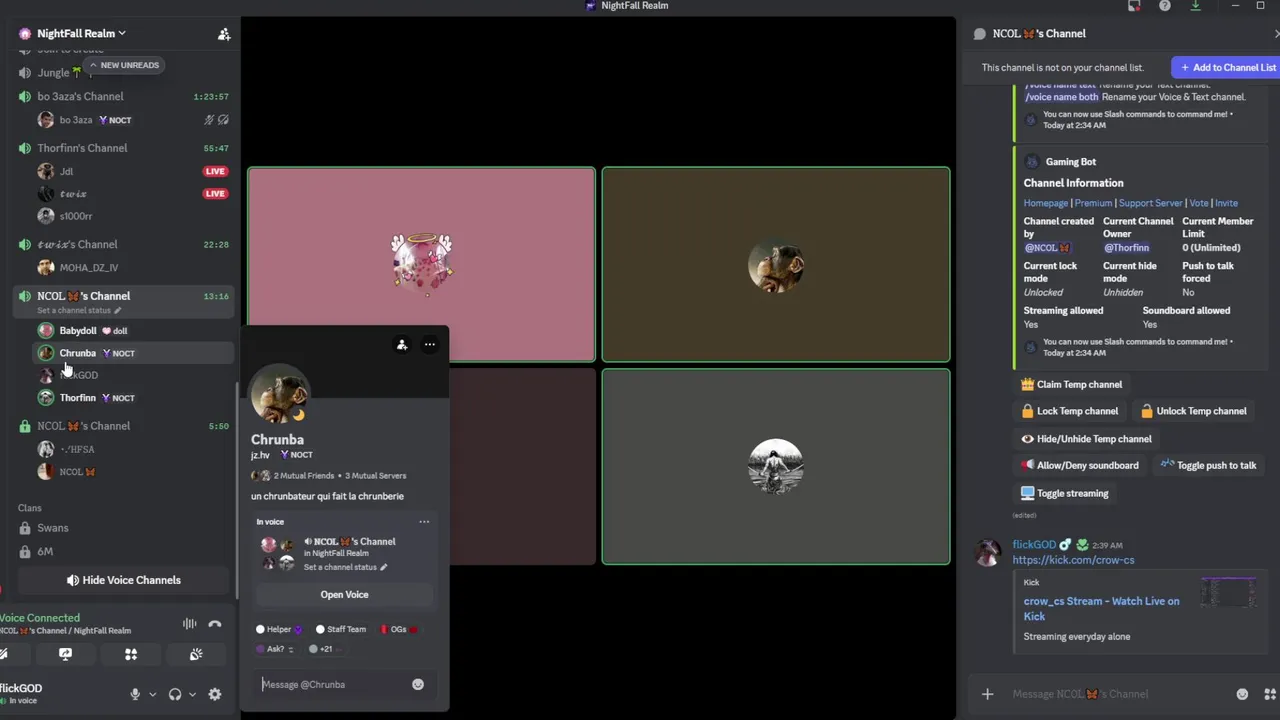Collapse the Clans category
1280x720 pixels.
coord(30,508)
